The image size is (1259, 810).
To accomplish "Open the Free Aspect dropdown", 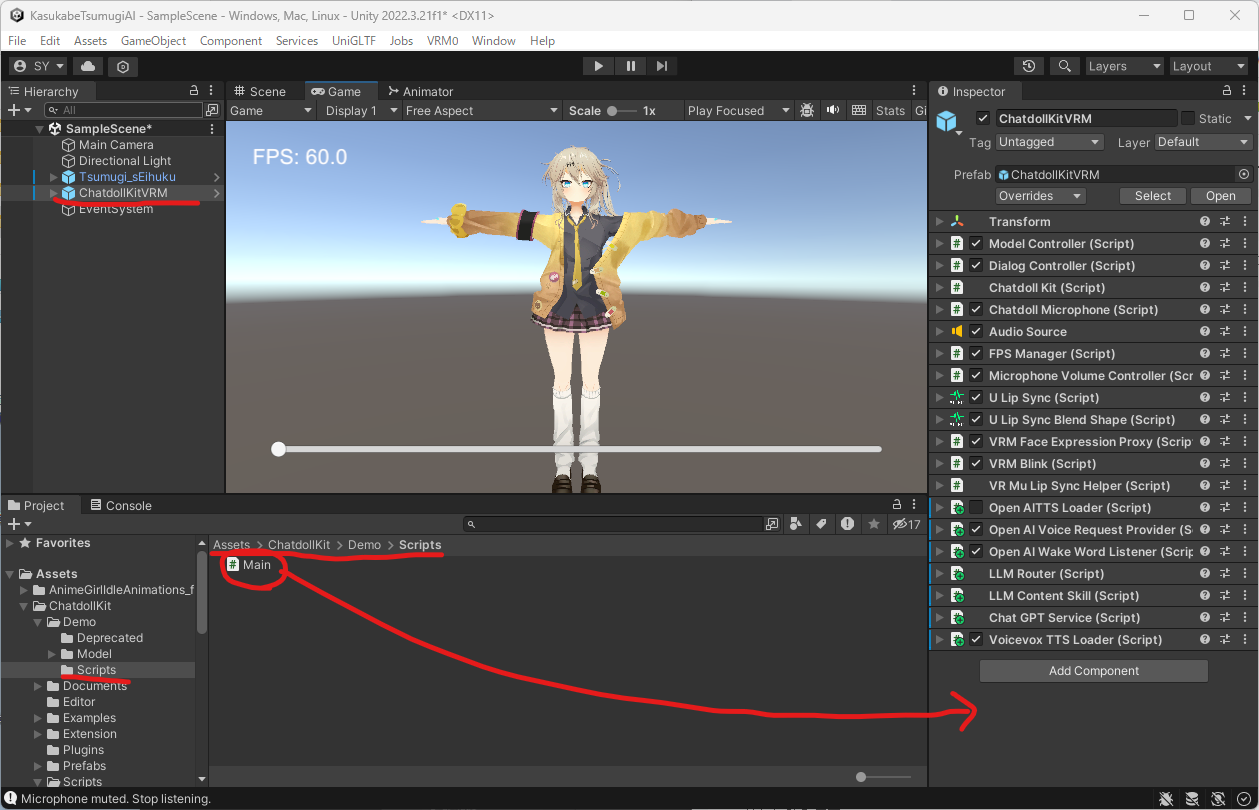I will point(482,111).
